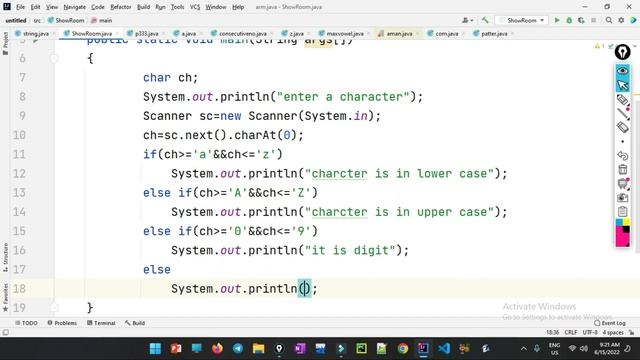Open the Terminal tool window
Viewport: 640px width, 360px height.
click(101, 323)
